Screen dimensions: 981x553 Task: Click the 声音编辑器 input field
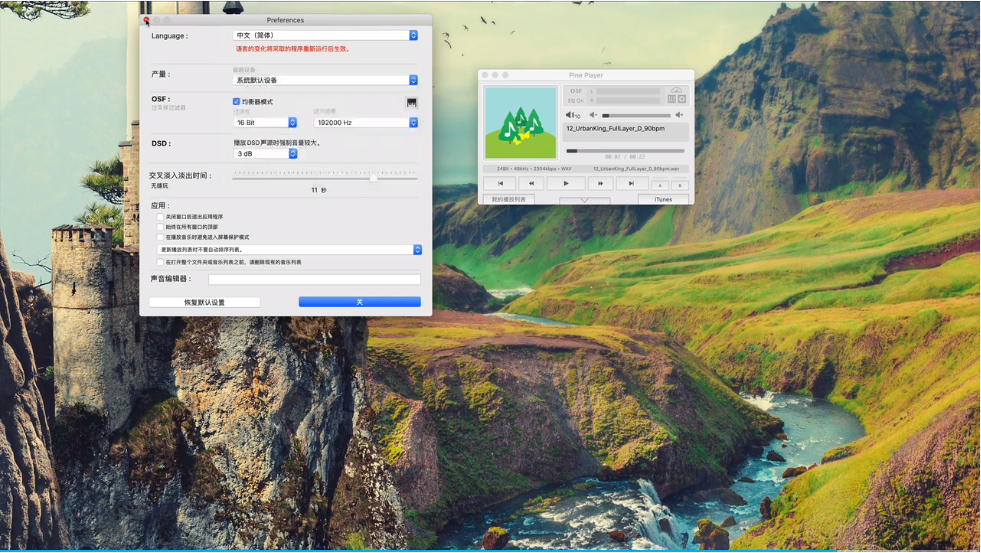point(314,279)
